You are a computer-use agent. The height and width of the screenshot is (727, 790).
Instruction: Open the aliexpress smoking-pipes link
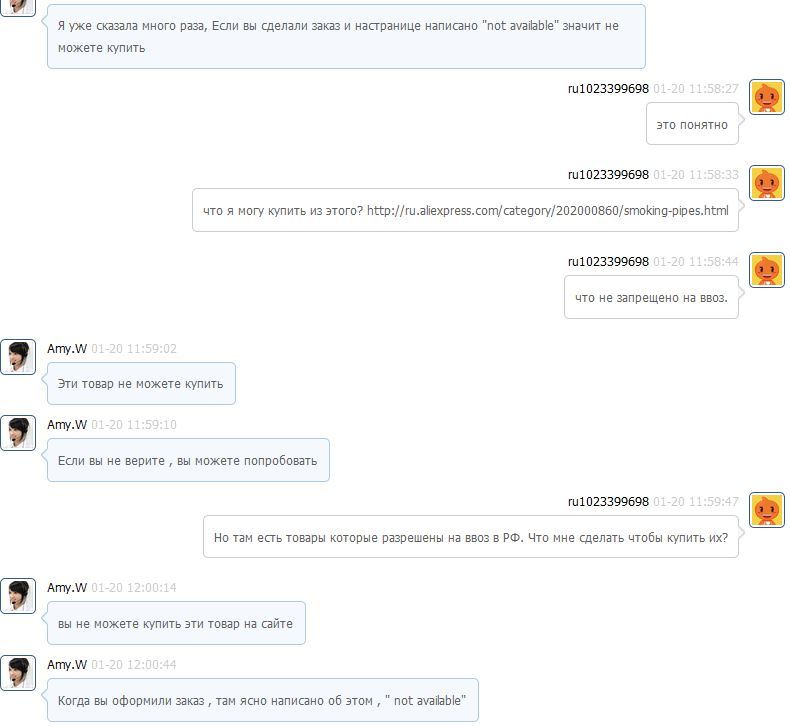548,211
